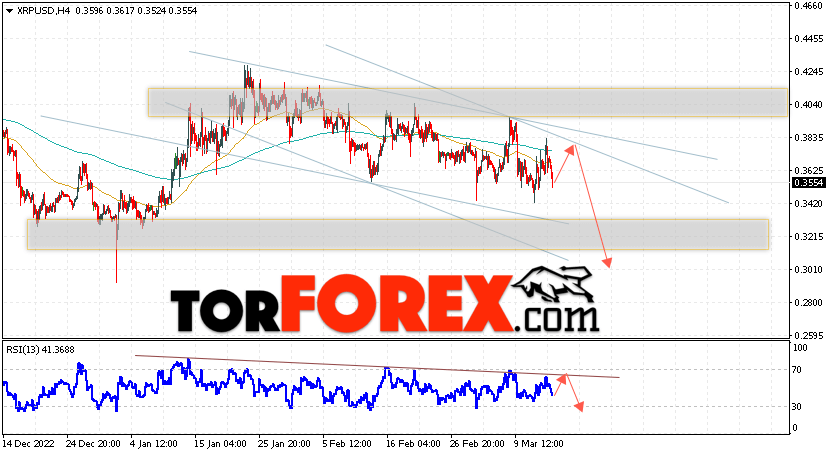
Task: Select the lower gray support zone rectangle
Action: [x=398, y=234]
